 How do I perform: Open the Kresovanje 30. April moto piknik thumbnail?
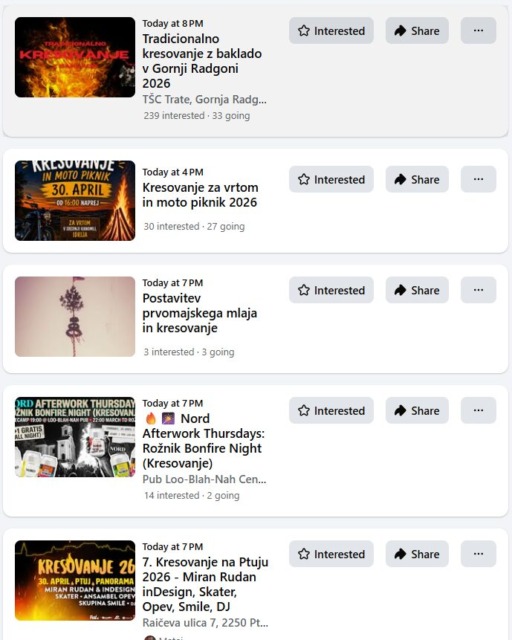coord(75,200)
